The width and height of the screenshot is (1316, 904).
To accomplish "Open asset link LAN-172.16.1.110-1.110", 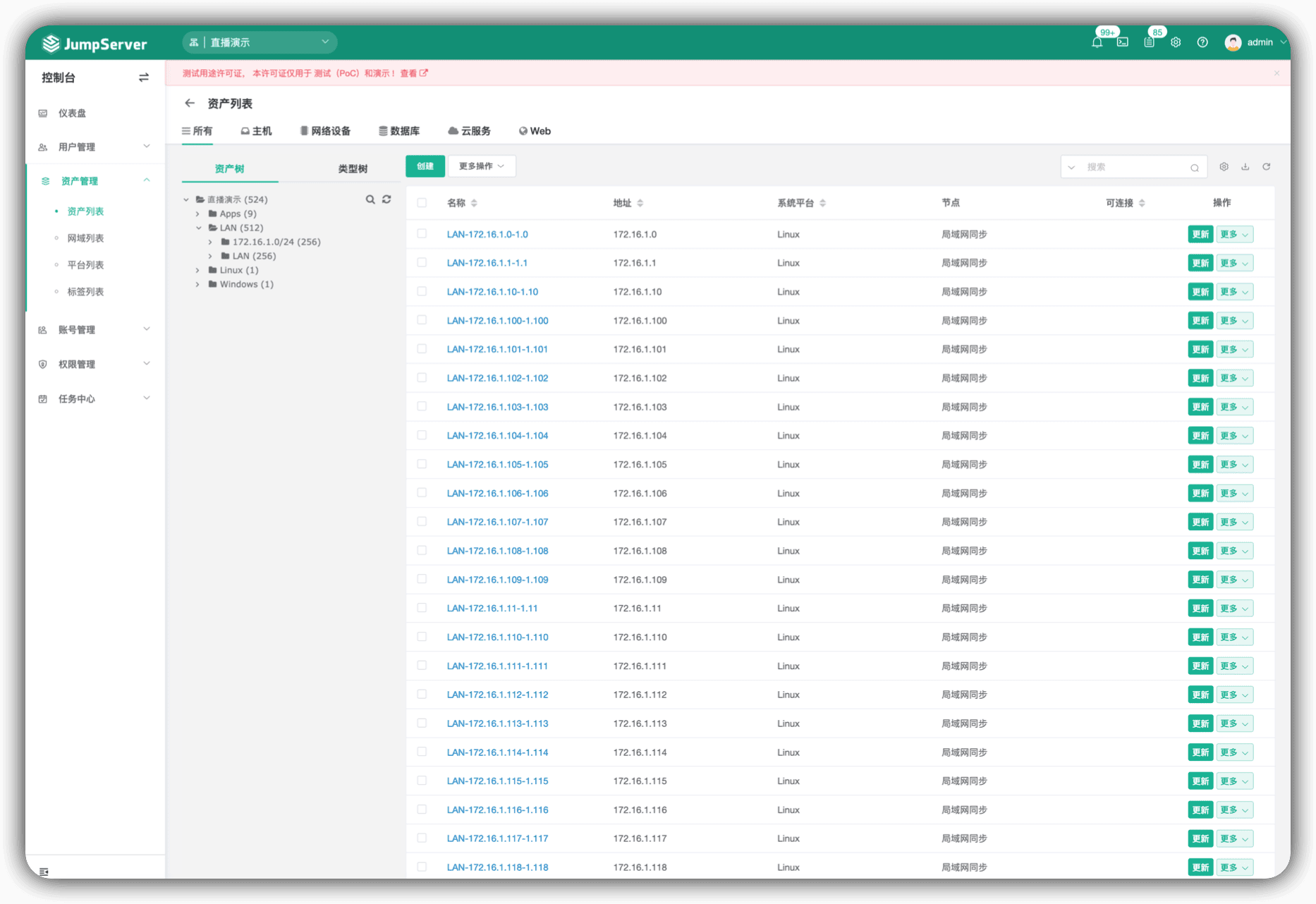I will [x=498, y=637].
